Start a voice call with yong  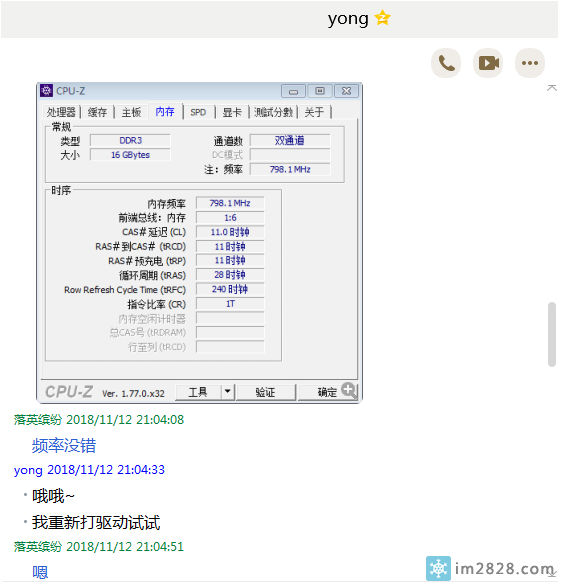pyautogui.click(x=446, y=63)
